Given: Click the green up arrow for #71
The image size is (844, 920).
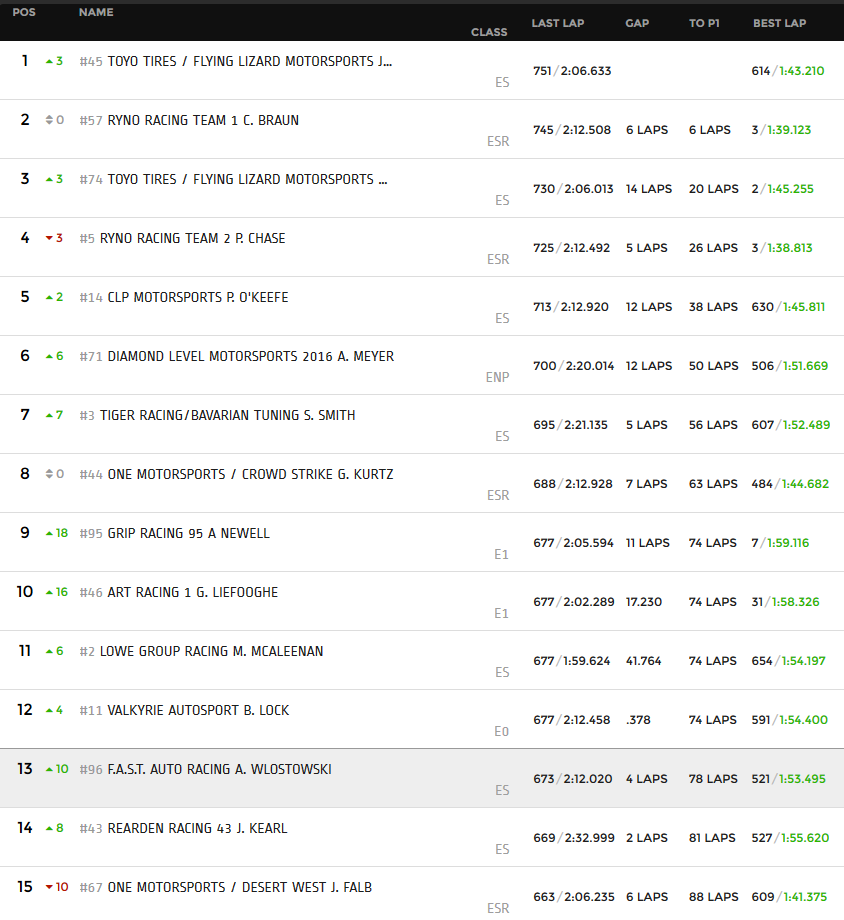Looking at the screenshot, I should [x=49, y=356].
